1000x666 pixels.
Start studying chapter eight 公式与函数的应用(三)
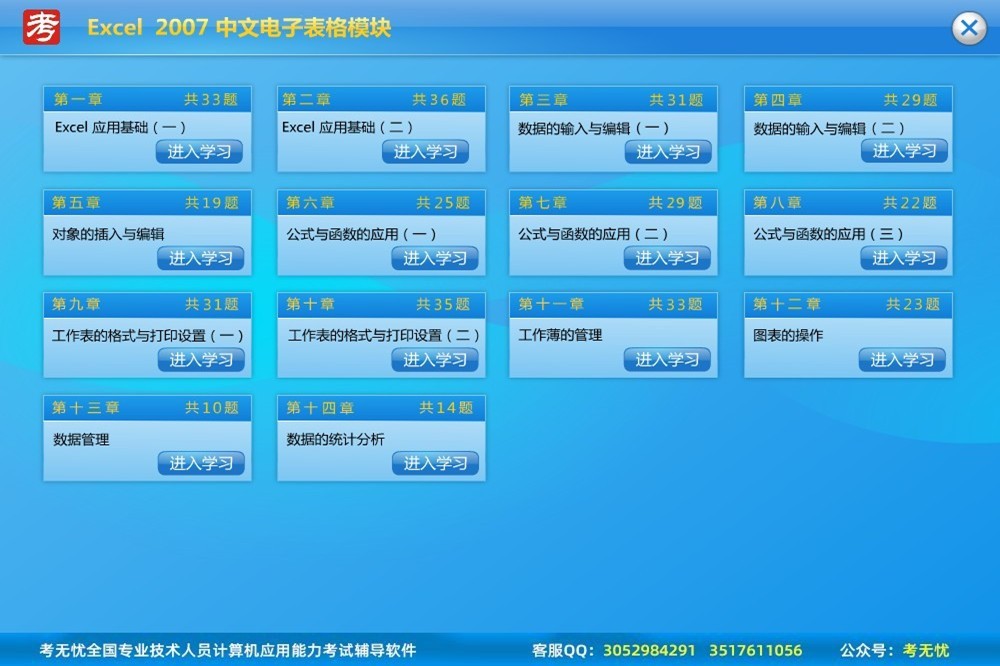[x=903, y=258]
